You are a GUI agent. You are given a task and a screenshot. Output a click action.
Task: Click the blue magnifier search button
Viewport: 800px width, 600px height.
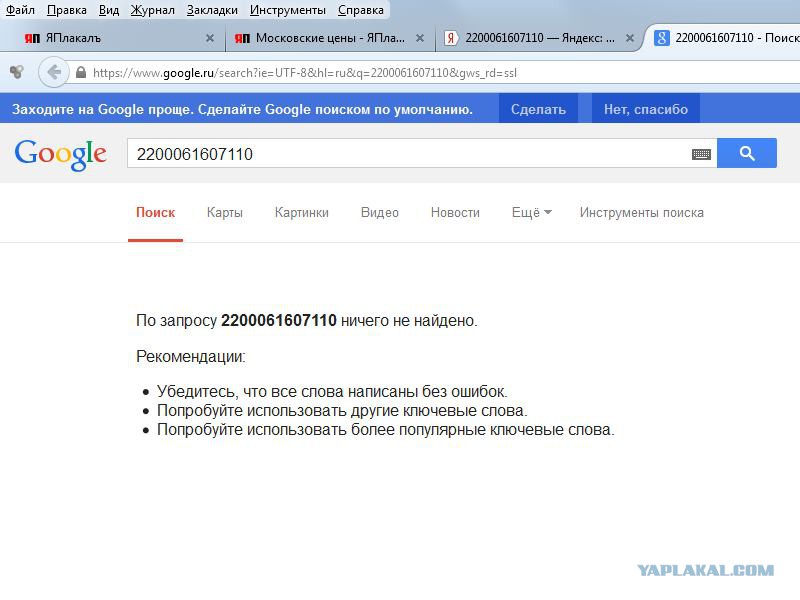(x=746, y=153)
